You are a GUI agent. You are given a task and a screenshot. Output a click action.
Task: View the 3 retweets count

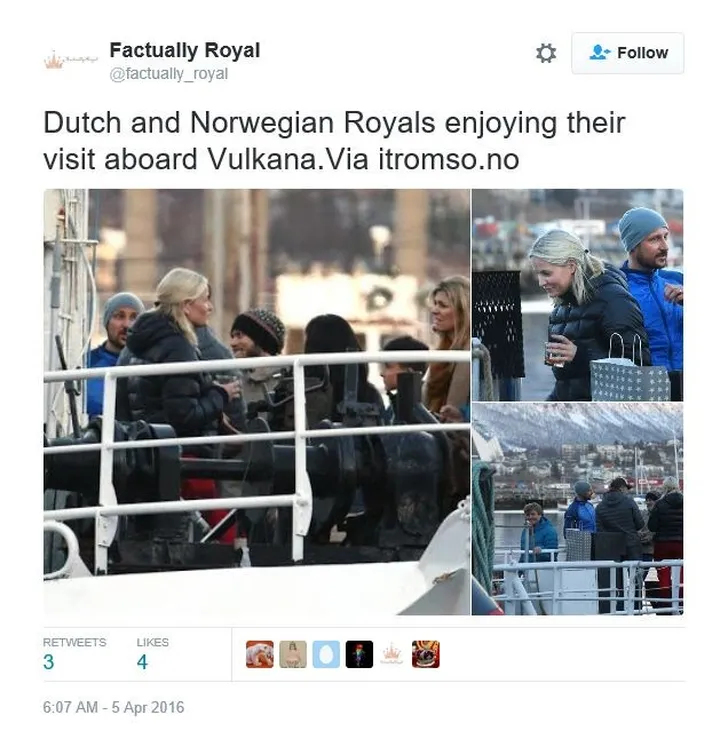48,662
